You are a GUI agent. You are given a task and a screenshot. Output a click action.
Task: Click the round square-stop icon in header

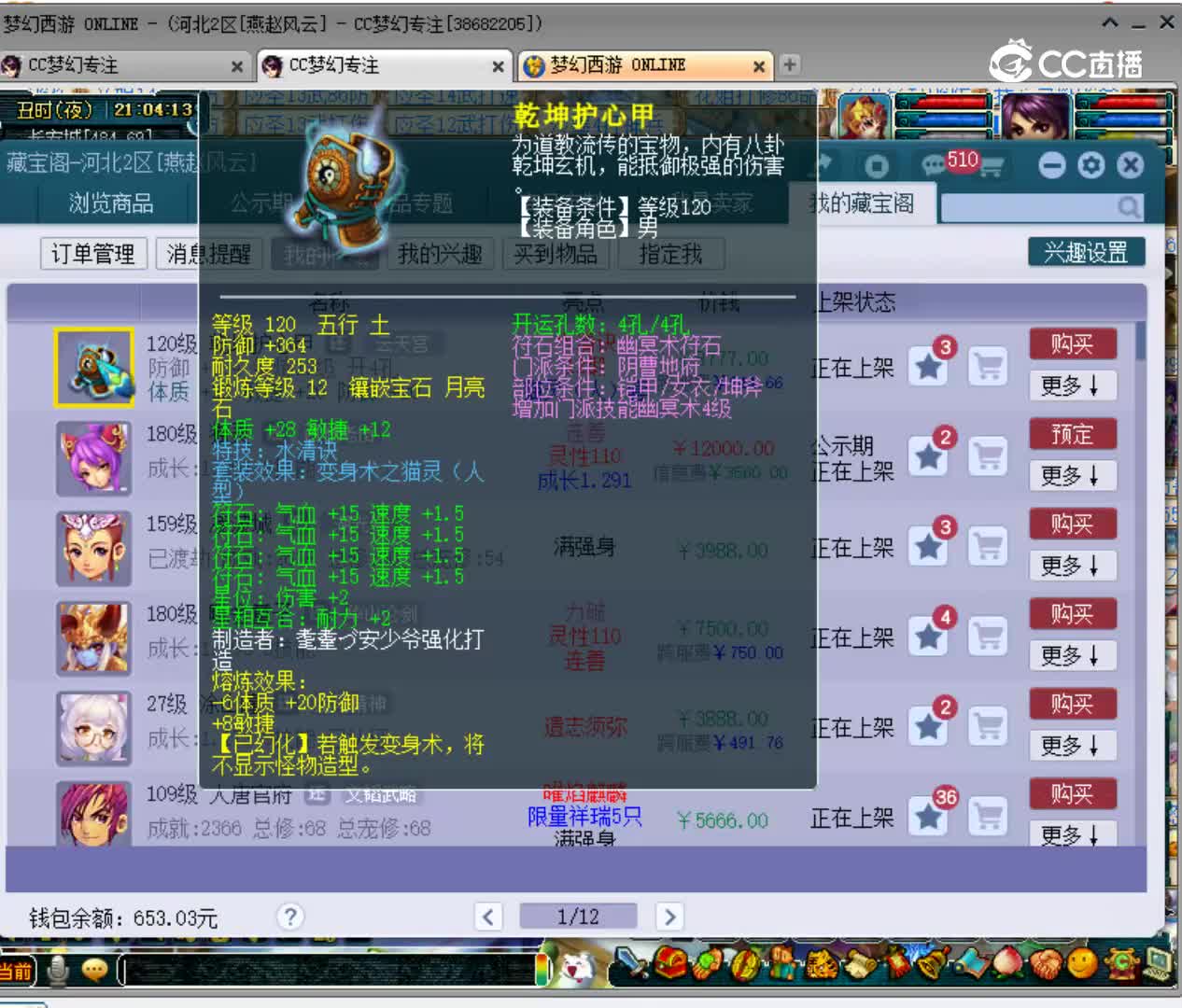[876, 166]
